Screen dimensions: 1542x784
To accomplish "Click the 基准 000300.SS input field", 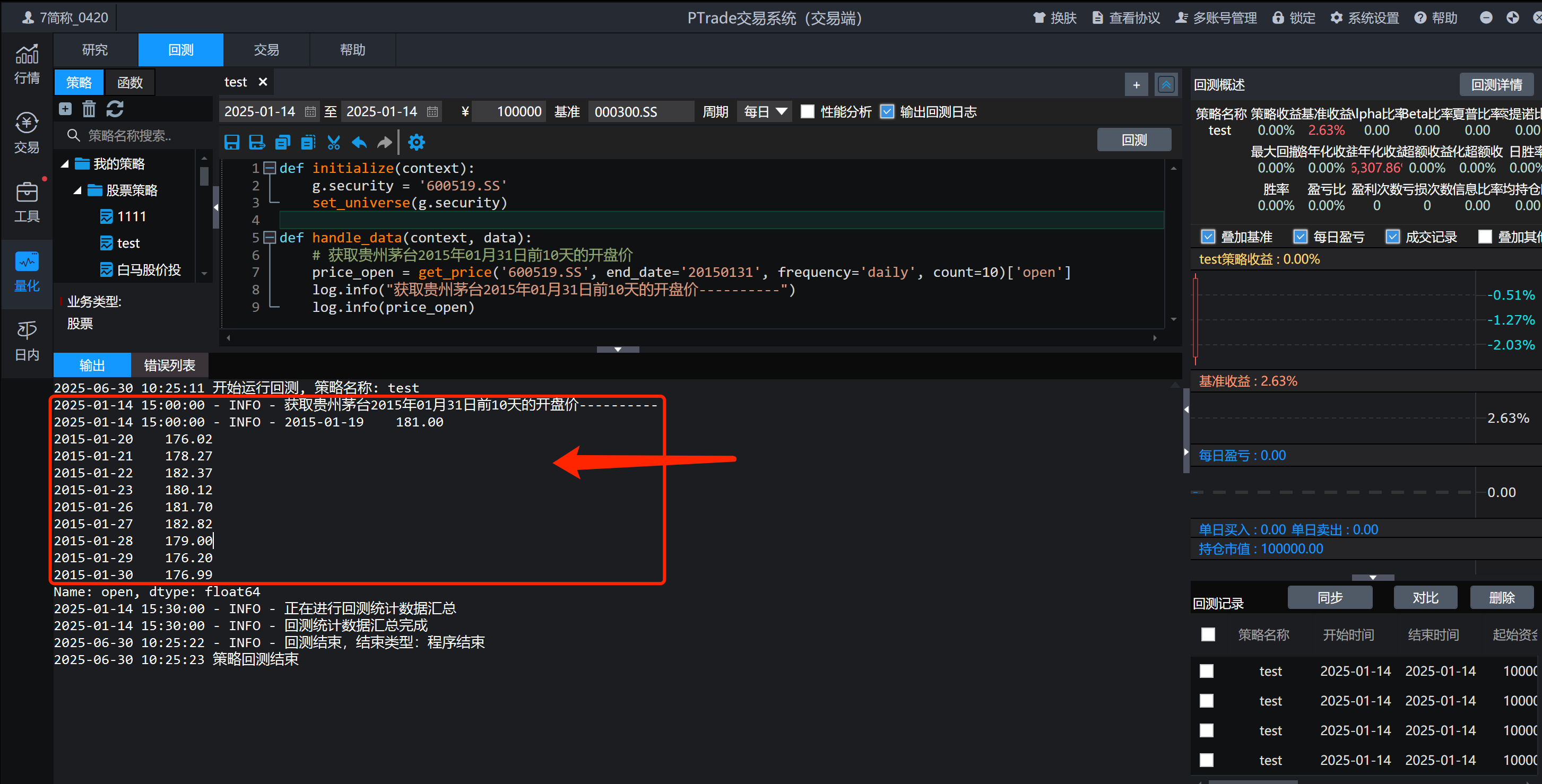I will [x=639, y=112].
